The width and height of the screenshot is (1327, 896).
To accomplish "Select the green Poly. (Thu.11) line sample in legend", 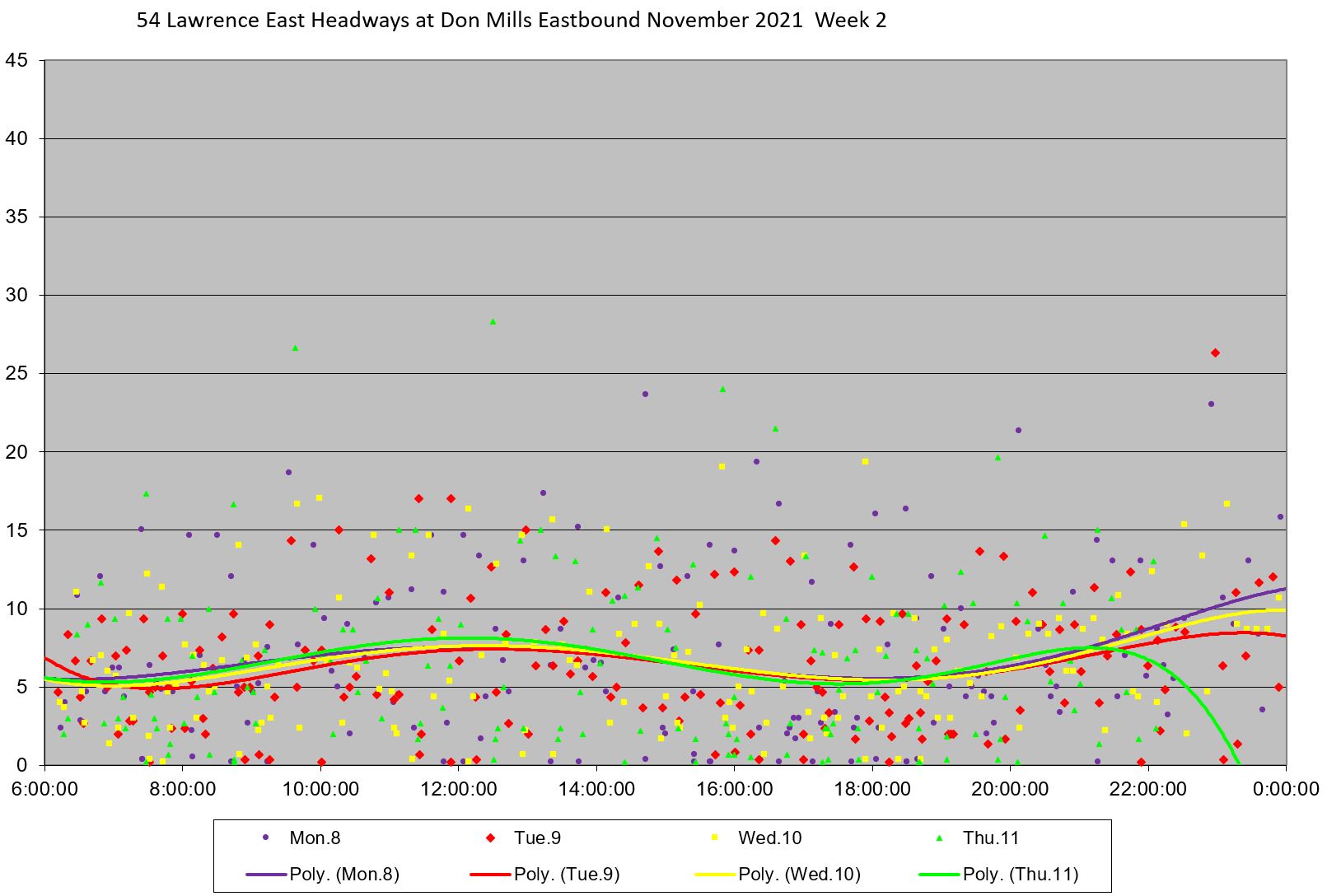I will (939, 875).
